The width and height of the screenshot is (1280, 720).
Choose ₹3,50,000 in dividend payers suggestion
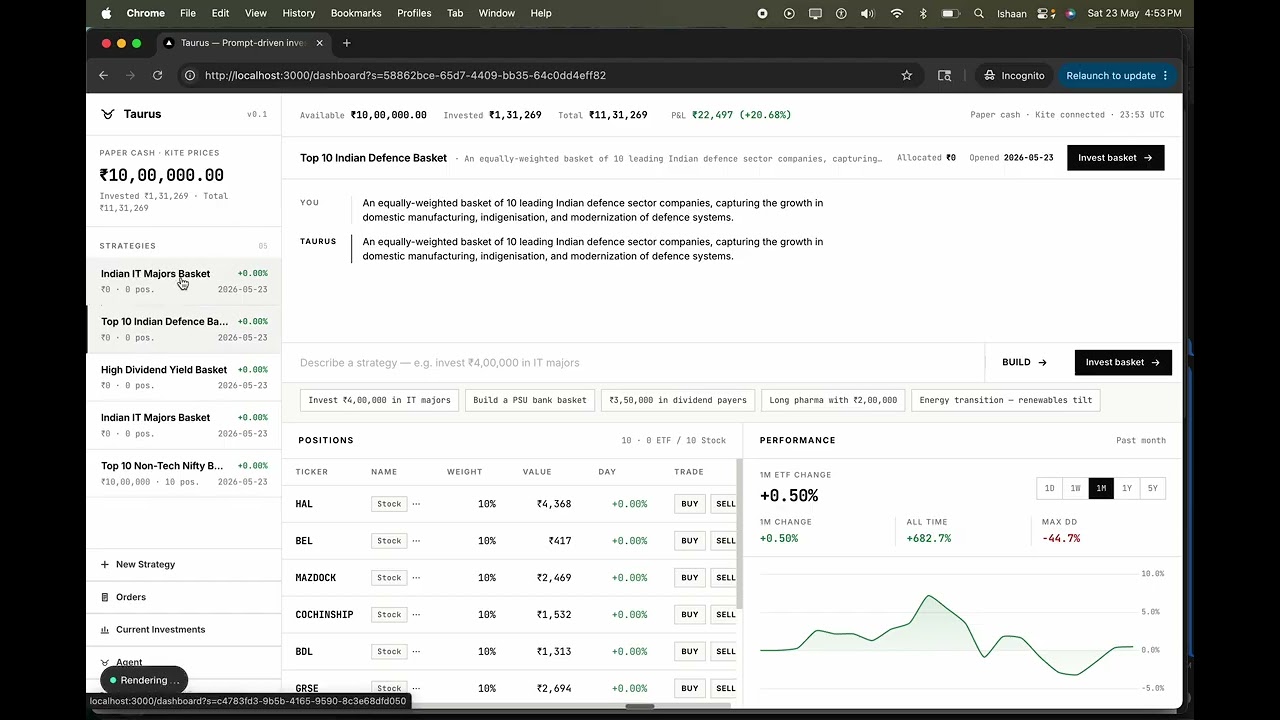tap(678, 400)
